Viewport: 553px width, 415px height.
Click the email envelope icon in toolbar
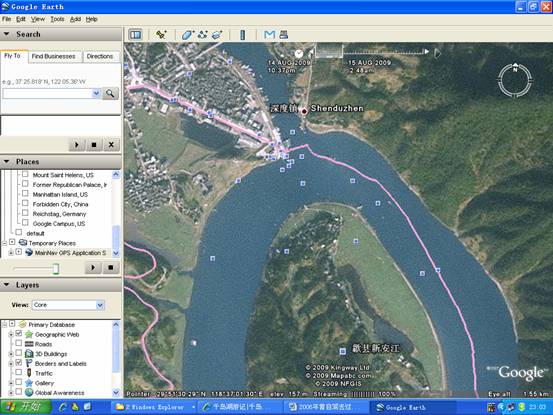tap(269, 35)
